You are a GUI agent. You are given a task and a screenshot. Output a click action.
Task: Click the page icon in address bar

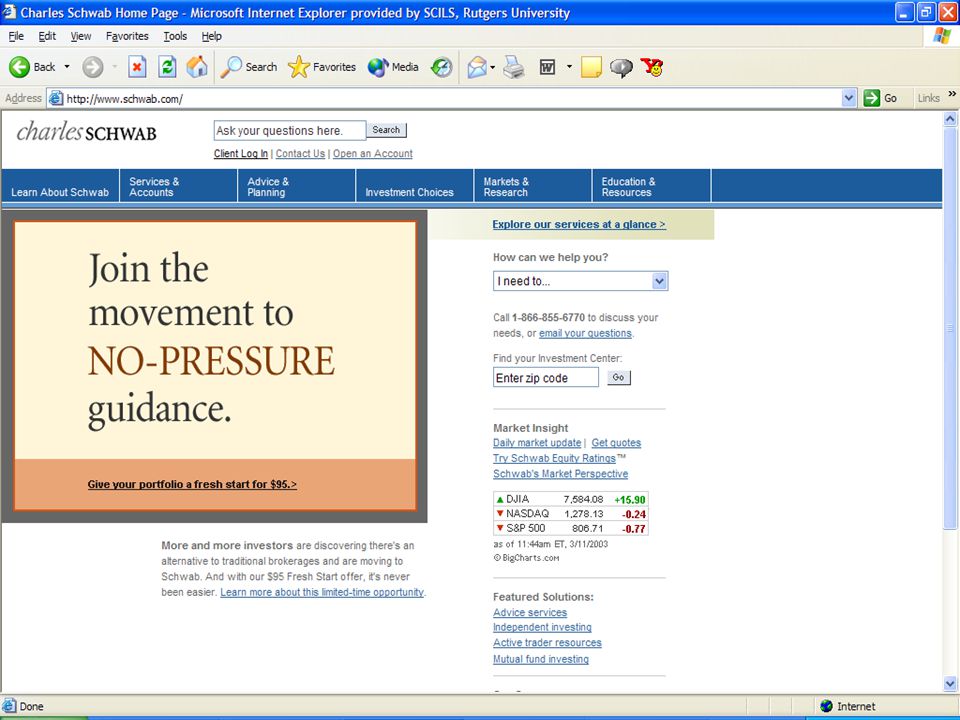[x=56, y=98]
